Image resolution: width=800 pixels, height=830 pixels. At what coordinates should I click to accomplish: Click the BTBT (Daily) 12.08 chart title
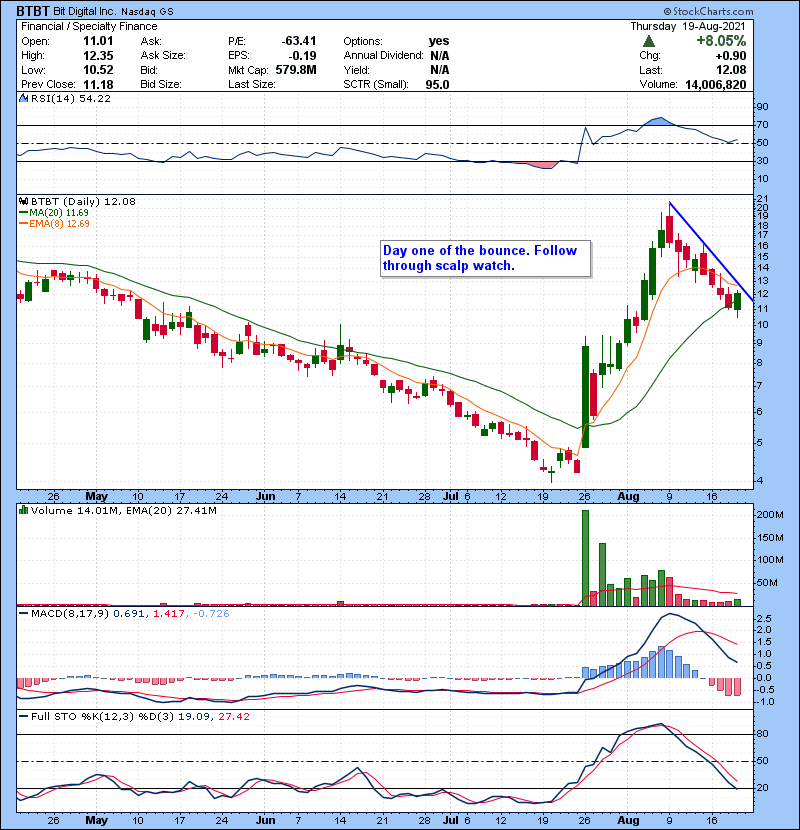point(83,202)
